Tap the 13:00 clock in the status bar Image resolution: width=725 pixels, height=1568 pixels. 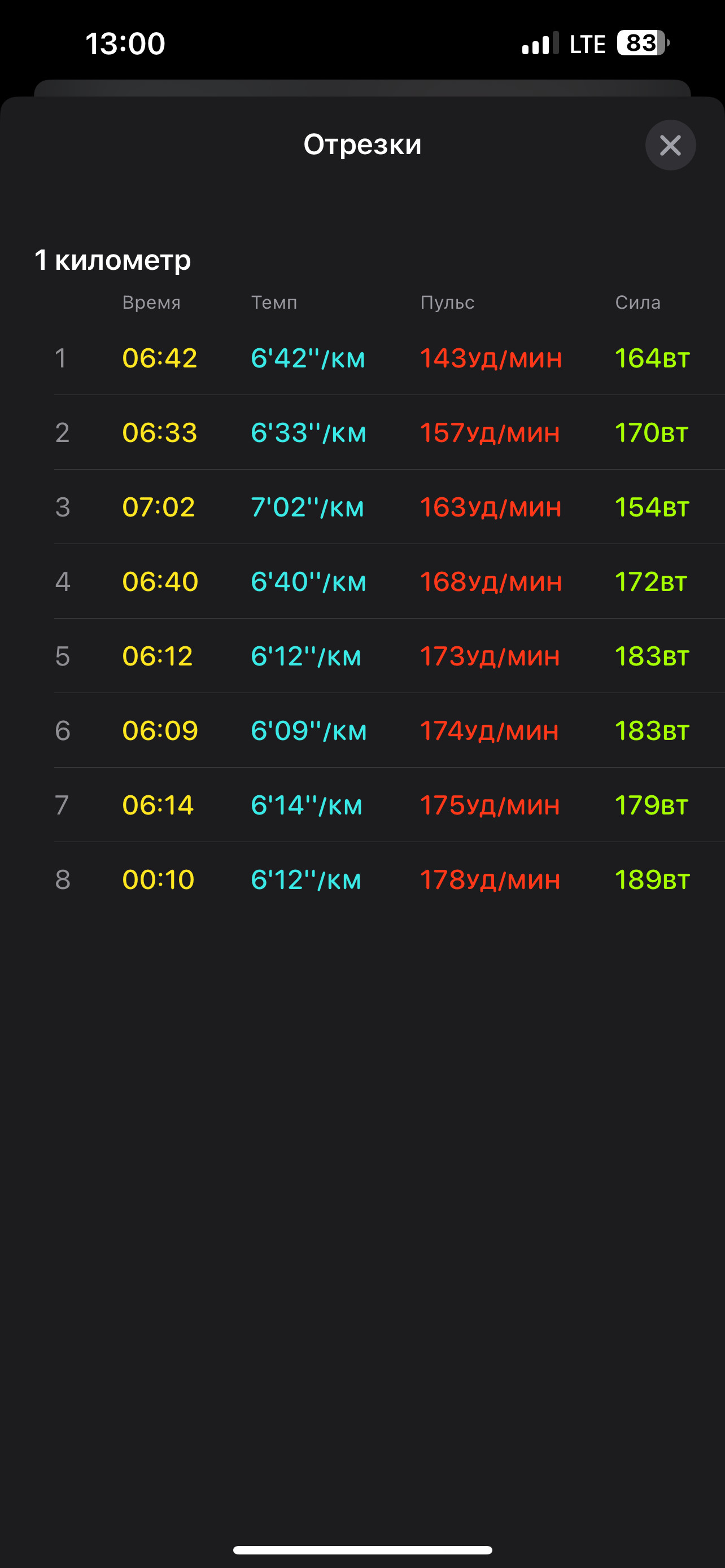coord(125,44)
